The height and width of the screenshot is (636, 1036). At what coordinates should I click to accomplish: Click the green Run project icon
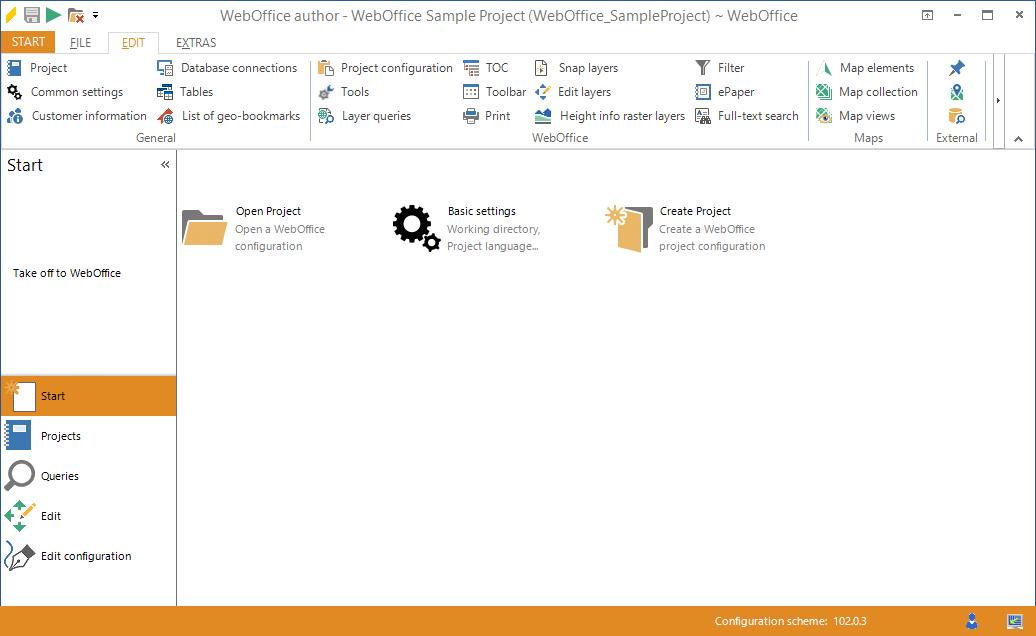click(x=52, y=15)
